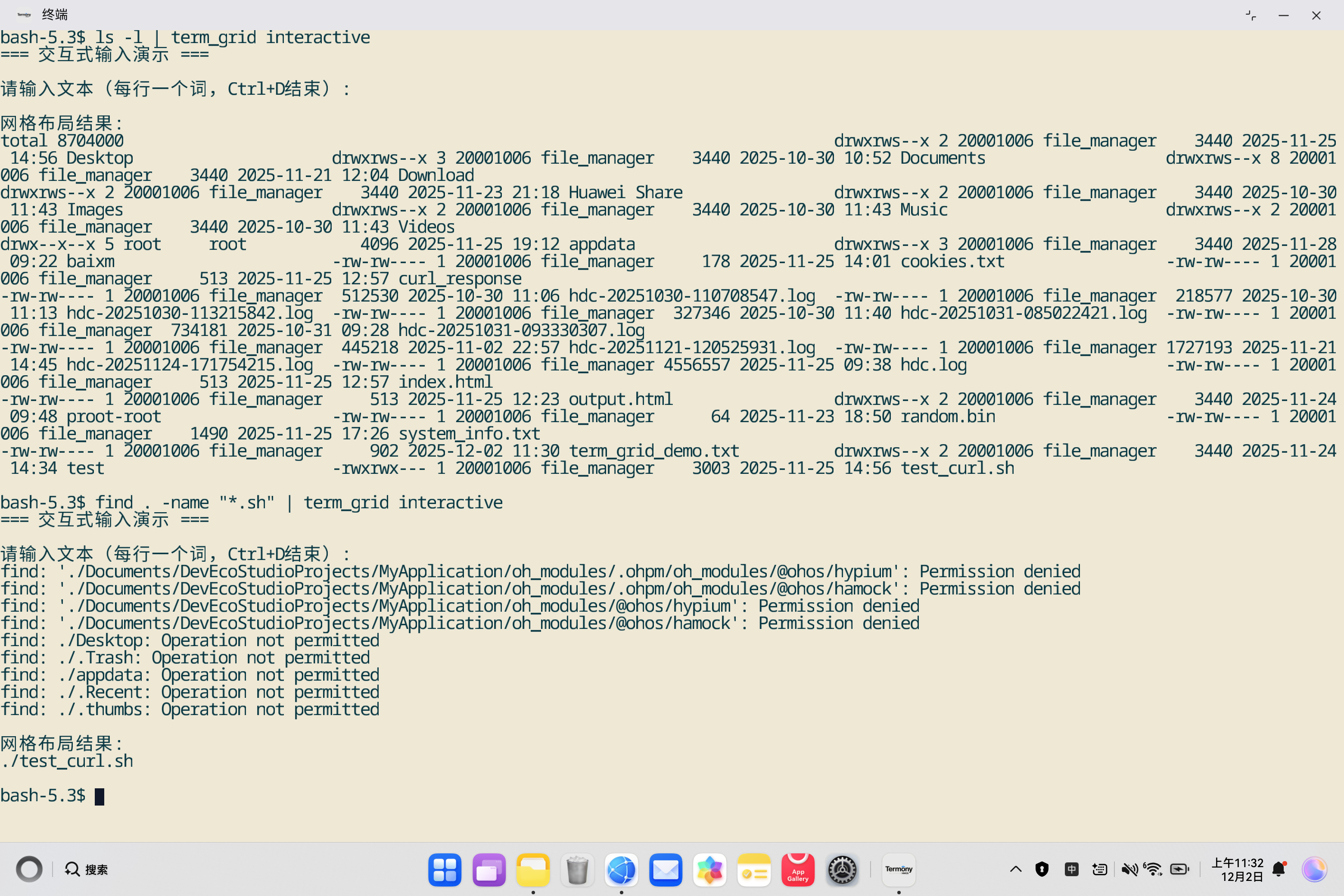Open clock and date panel showing 上午11:32
1344x896 pixels.
click(1237, 869)
